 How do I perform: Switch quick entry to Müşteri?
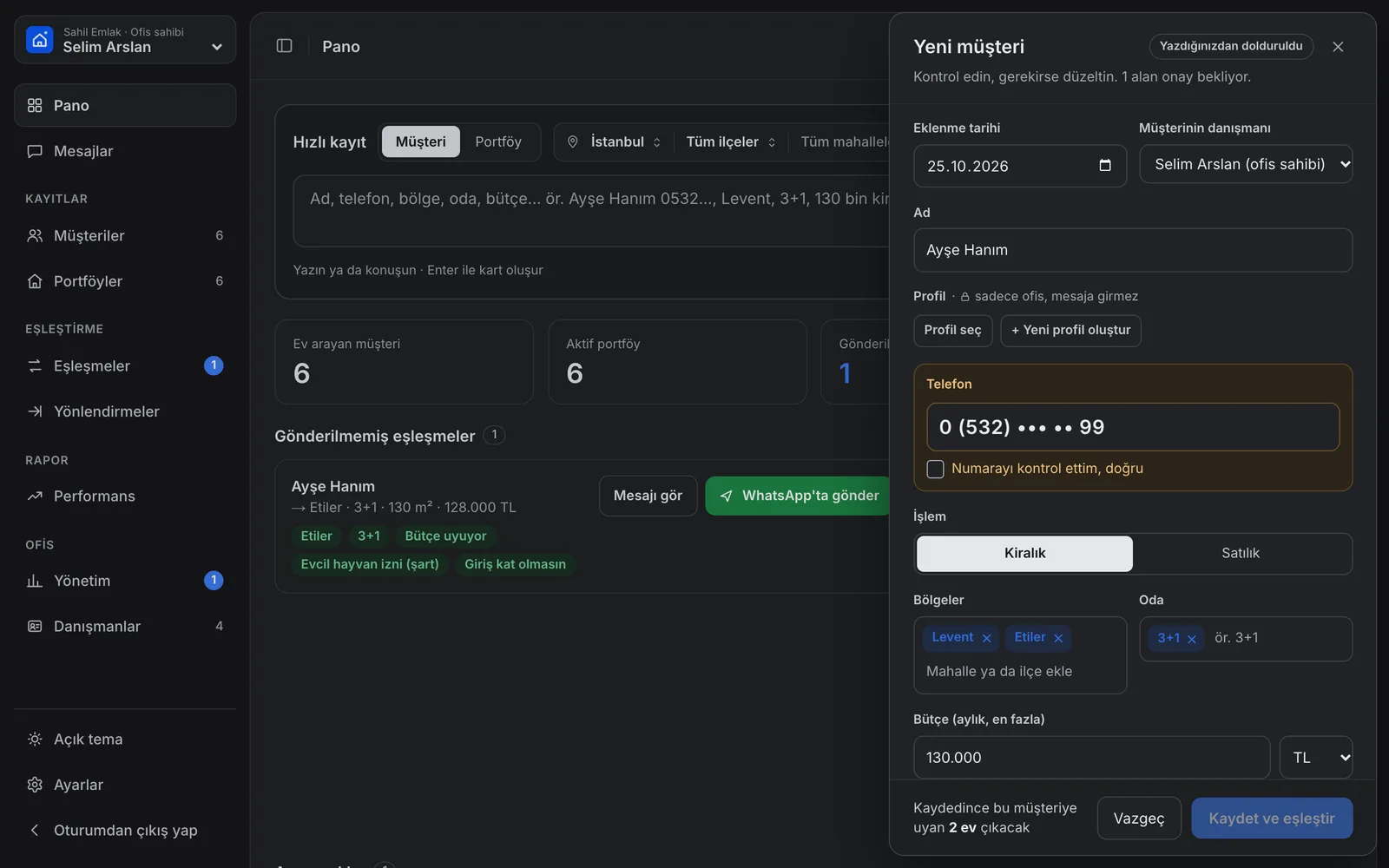click(x=420, y=141)
